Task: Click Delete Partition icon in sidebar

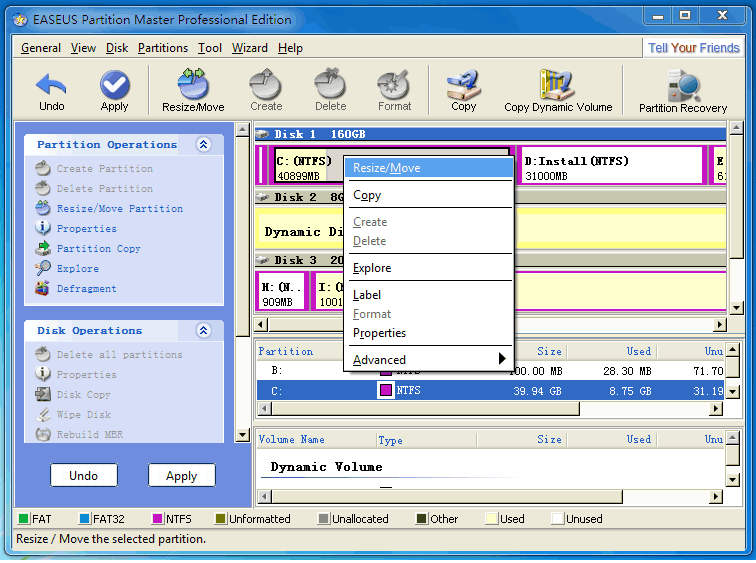Action: 43,188
